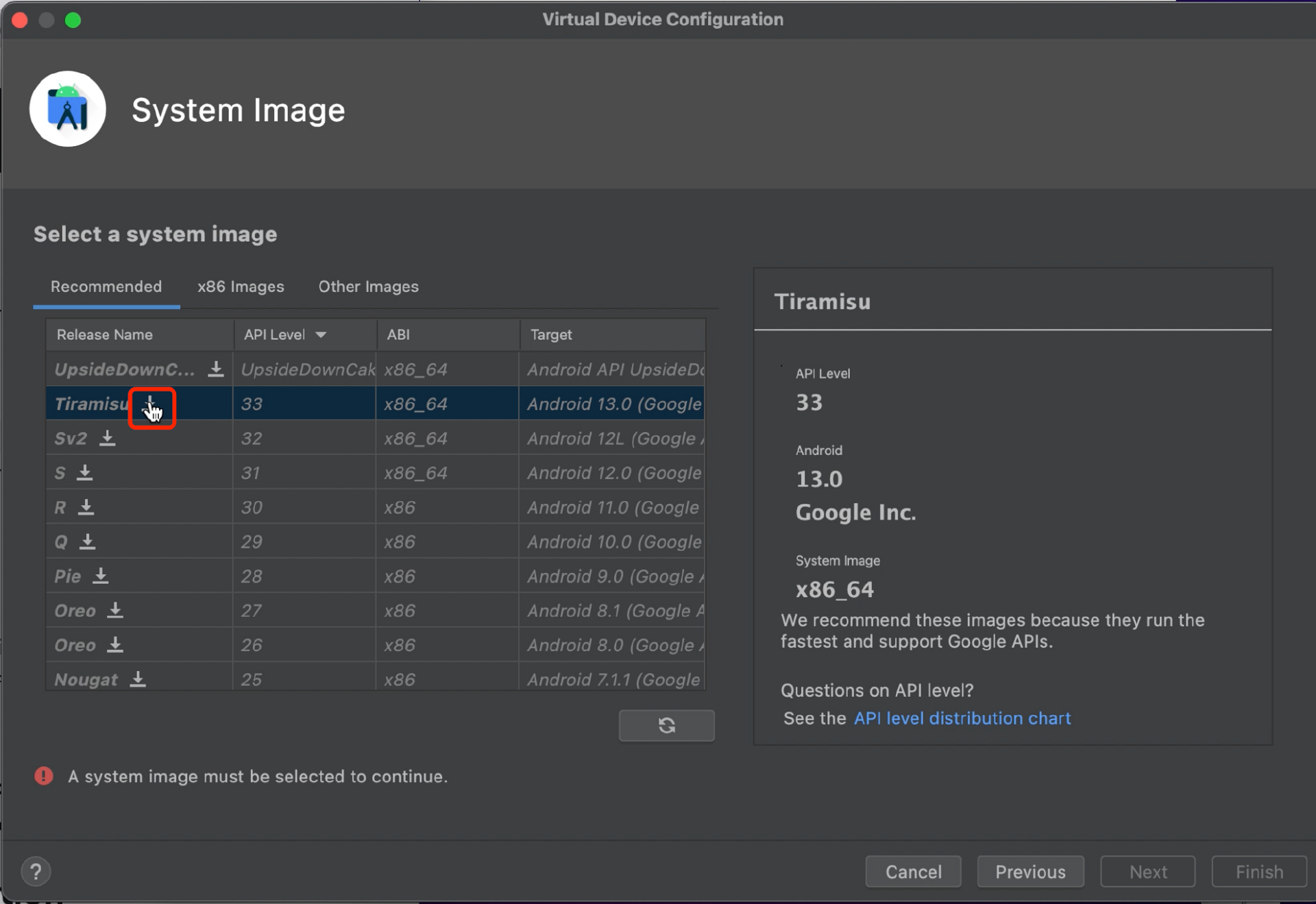The width and height of the screenshot is (1316, 904).
Task: Click the Next button
Action: pyautogui.click(x=1148, y=872)
